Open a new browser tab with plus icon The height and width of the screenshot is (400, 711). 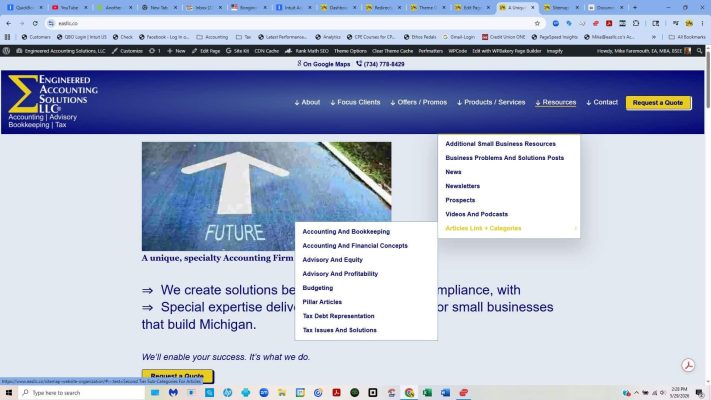coord(635,7)
